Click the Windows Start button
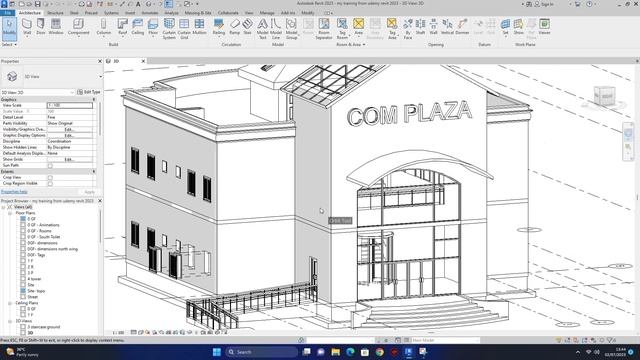Screen dimensions: 640x360 tap(217, 352)
